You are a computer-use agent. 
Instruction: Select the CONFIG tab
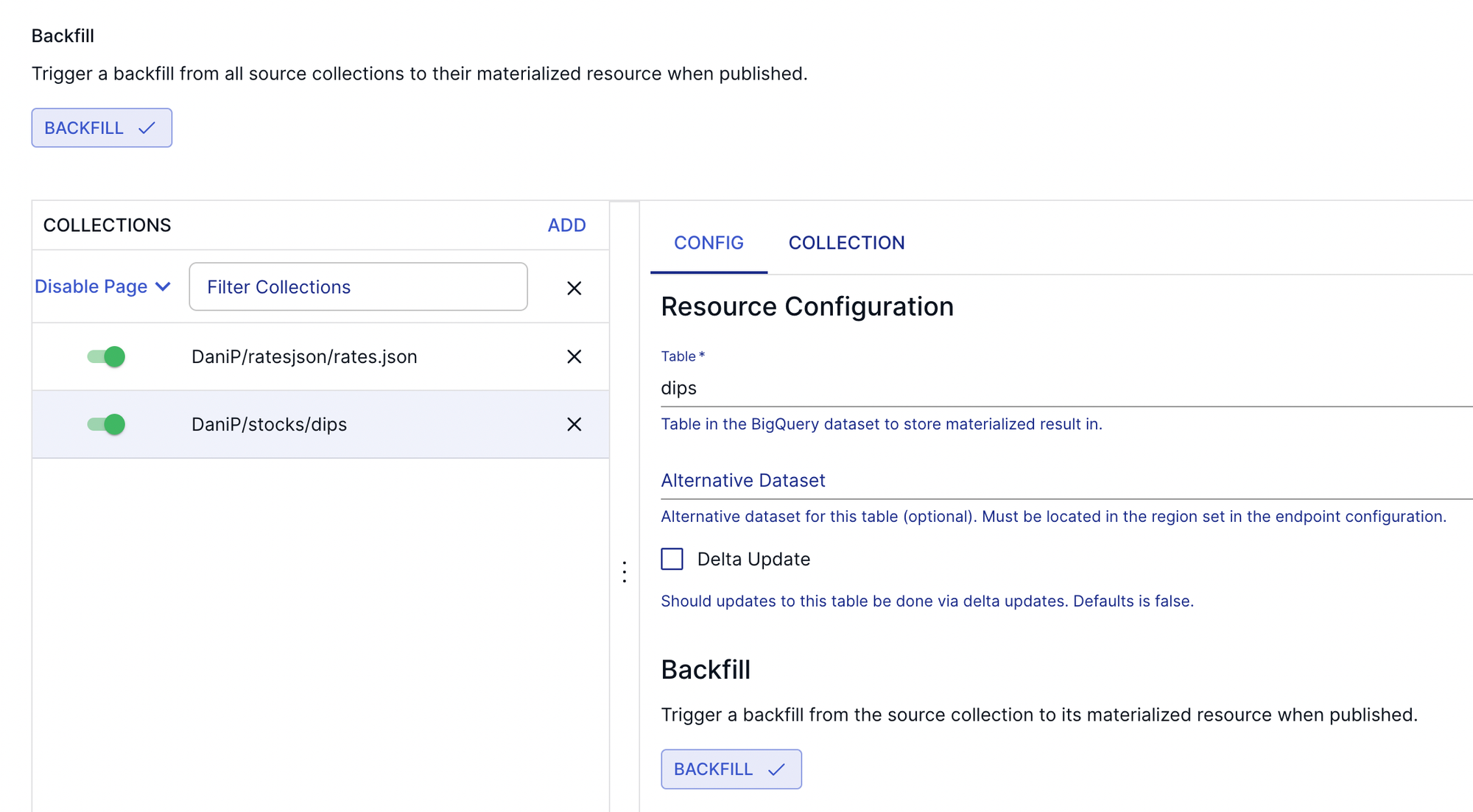(709, 243)
